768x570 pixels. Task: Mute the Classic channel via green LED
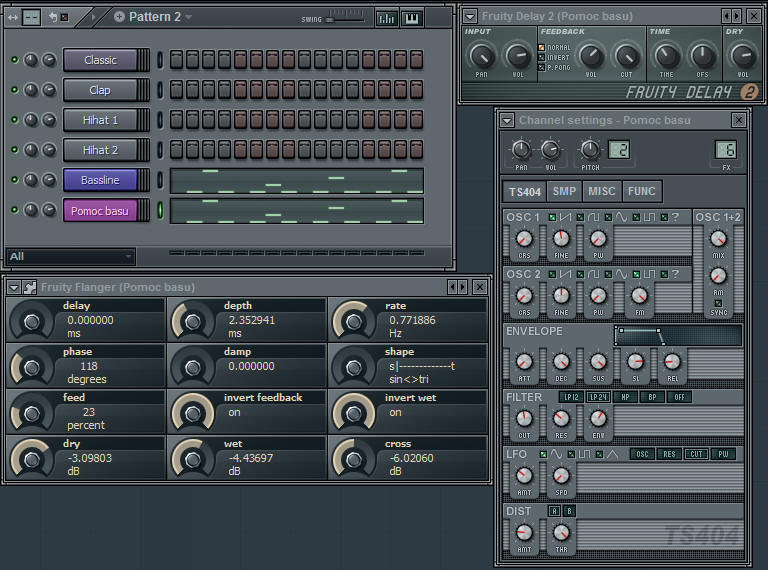coord(14,60)
